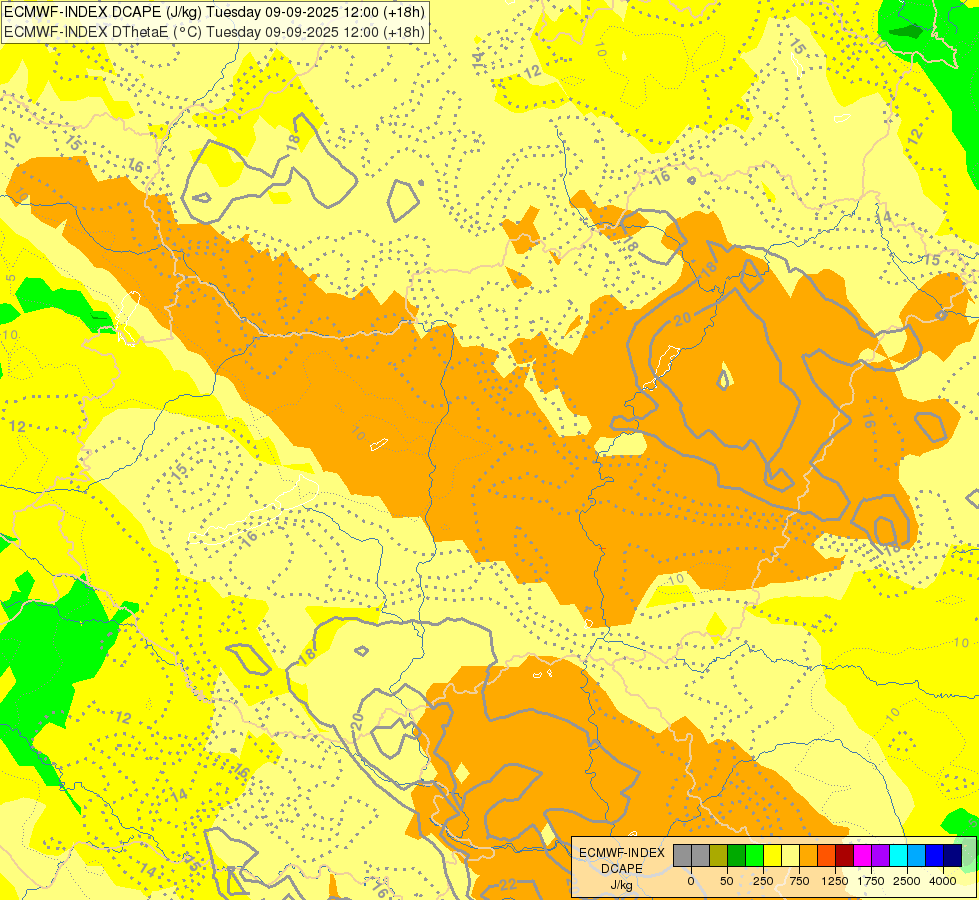
Task: Pick the light blue legend swatch
Action: click(x=917, y=855)
